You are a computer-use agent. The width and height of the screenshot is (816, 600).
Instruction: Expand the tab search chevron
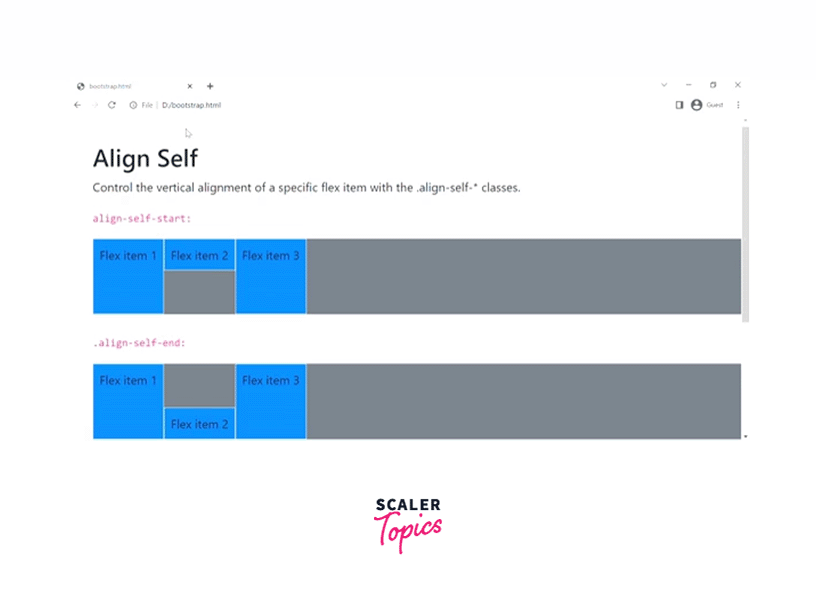[664, 85]
